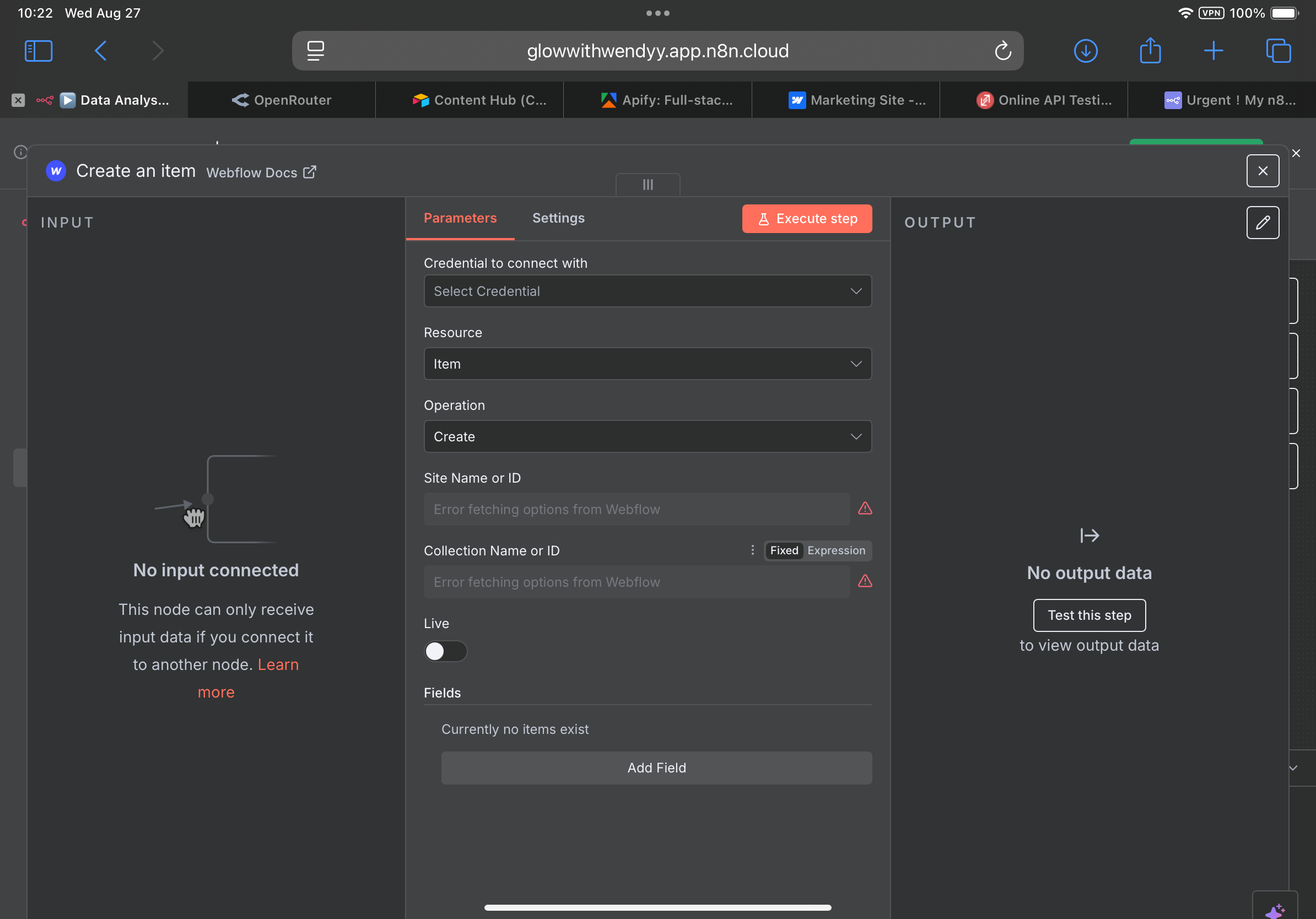
Task: Click the Test this step button
Action: tap(1088, 615)
